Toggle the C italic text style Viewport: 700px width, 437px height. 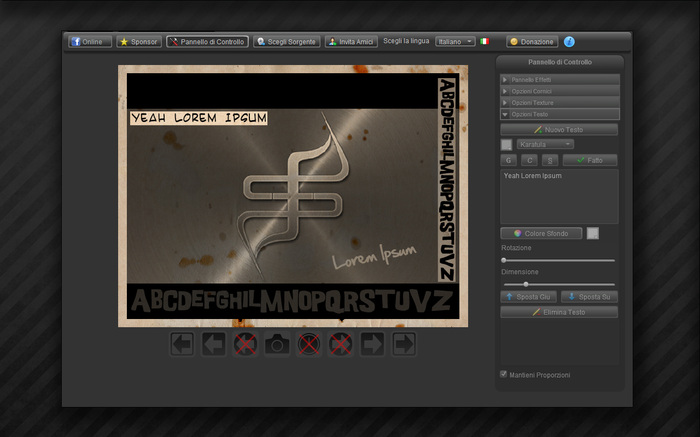coord(529,160)
